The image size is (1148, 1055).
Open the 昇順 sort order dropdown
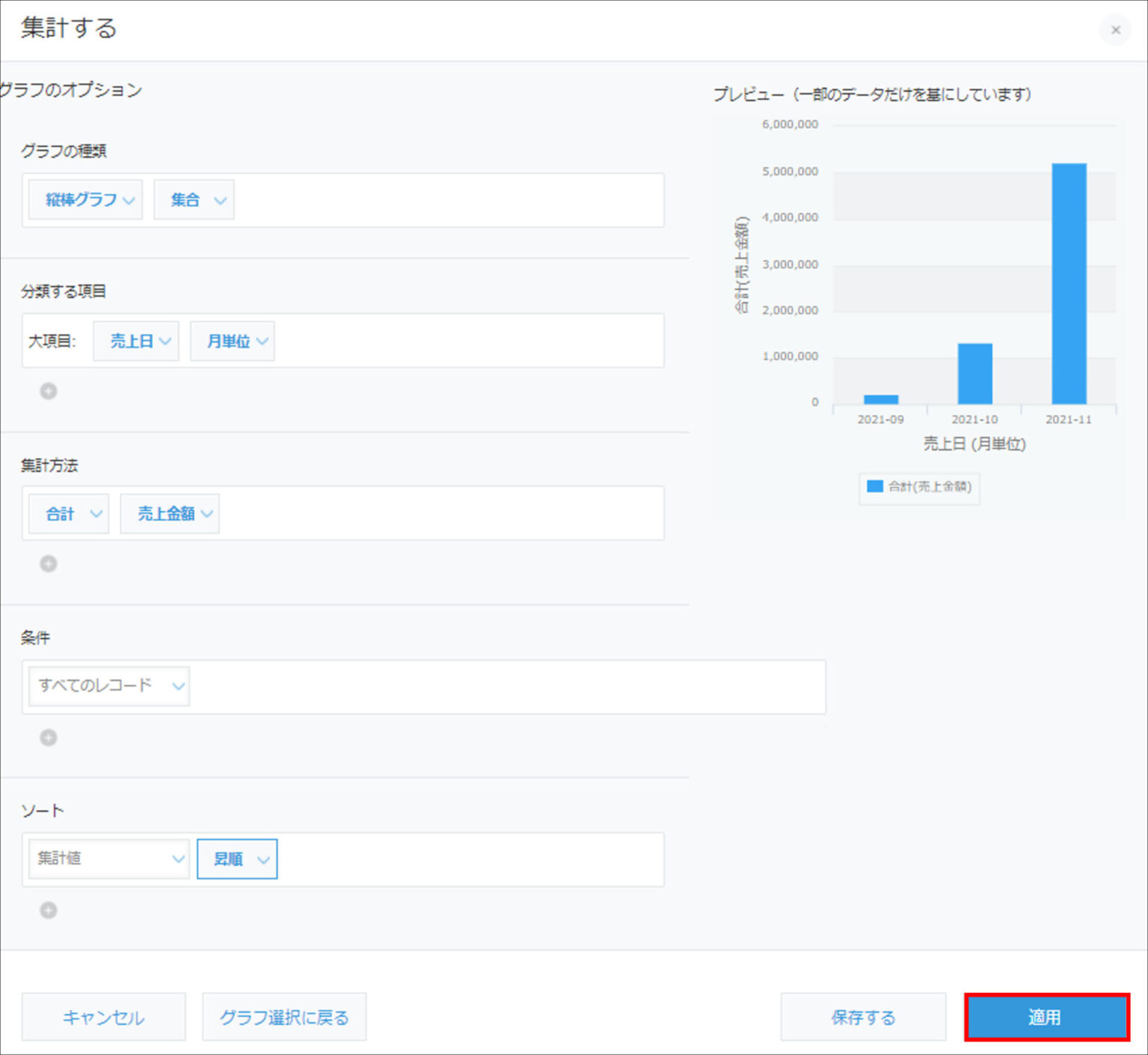(237, 859)
